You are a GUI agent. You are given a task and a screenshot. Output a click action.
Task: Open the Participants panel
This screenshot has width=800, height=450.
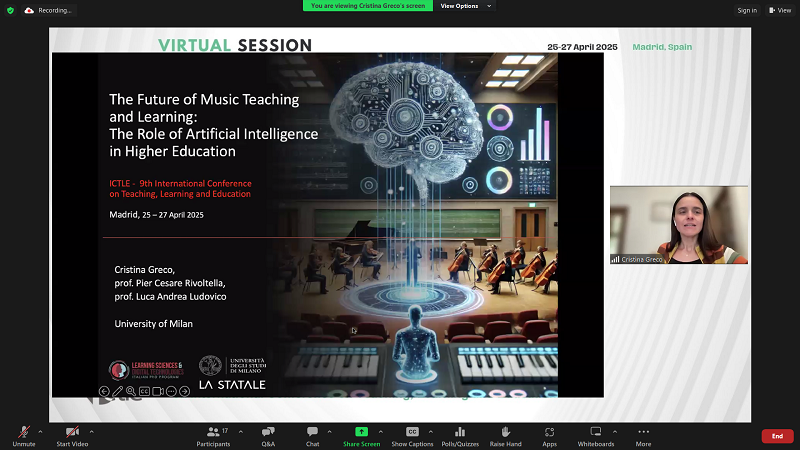click(212, 432)
